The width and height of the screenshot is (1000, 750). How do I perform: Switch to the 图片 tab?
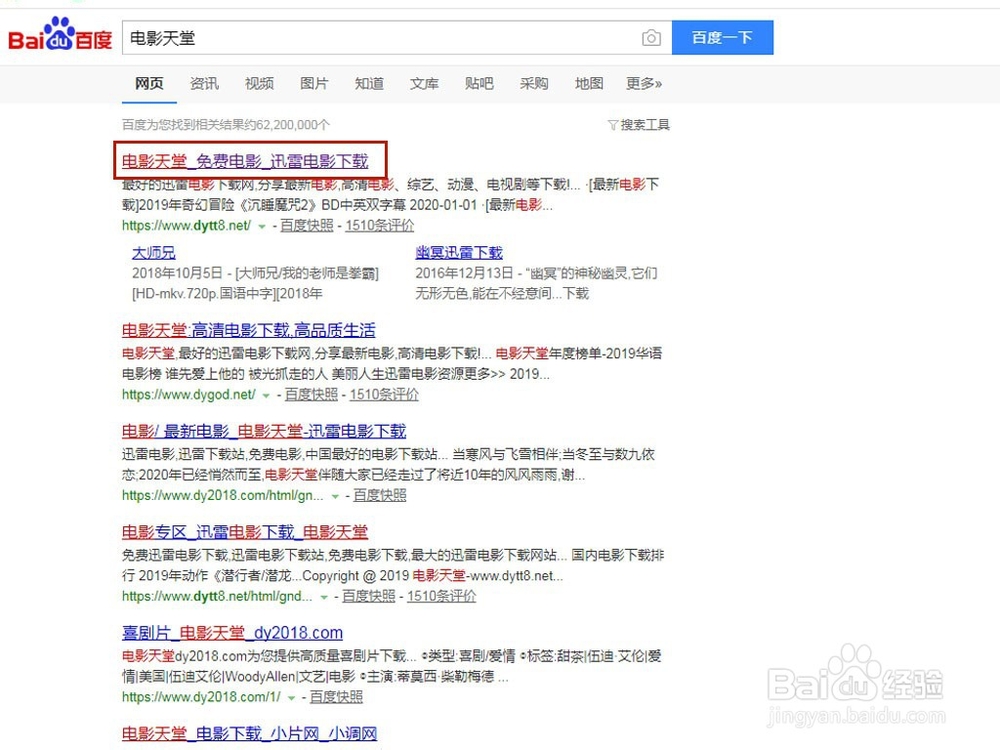pos(314,84)
